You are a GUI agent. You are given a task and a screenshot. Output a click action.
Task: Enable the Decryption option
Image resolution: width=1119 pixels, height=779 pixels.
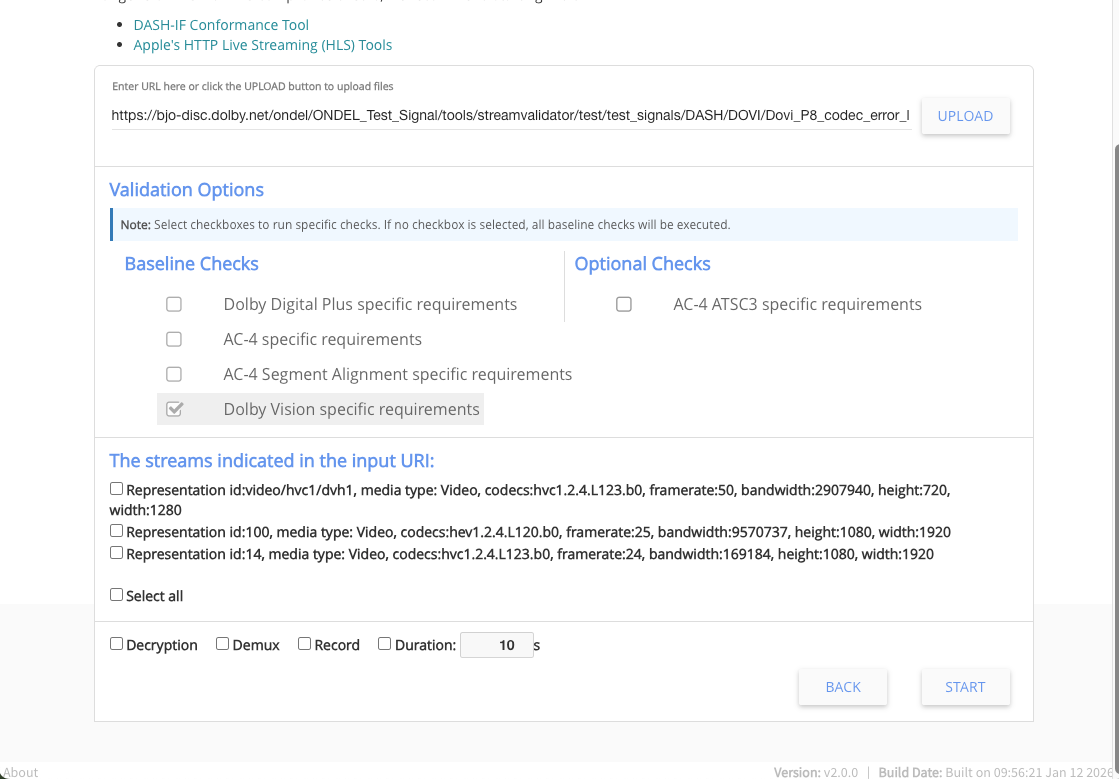tap(117, 644)
